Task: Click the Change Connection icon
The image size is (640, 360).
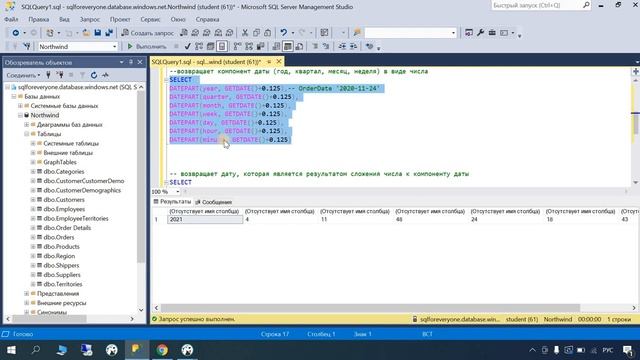Action: [27, 47]
